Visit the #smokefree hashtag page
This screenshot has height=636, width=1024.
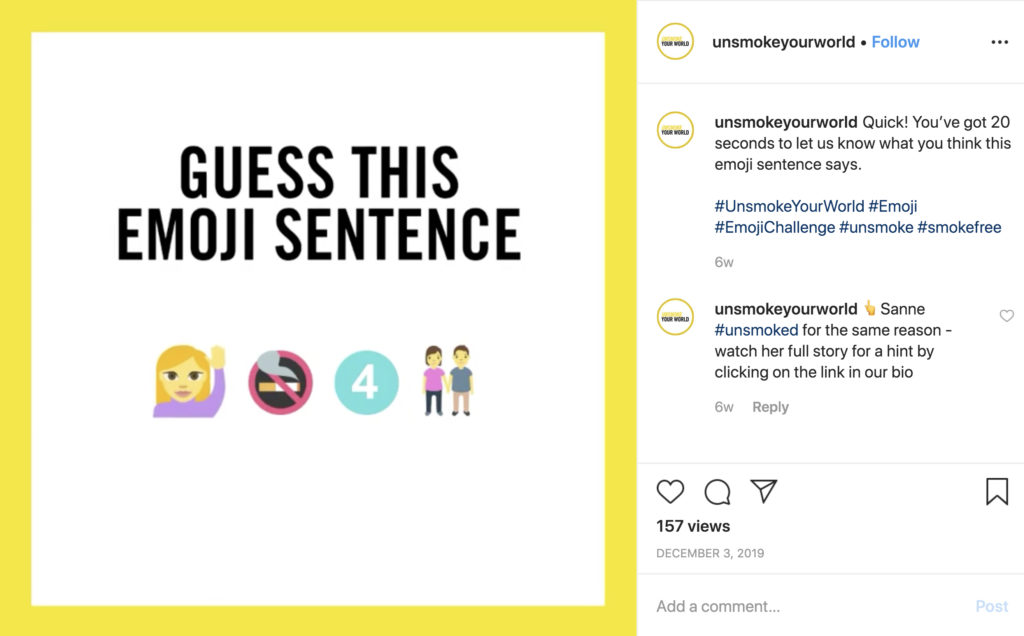pyautogui.click(x=959, y=227)
